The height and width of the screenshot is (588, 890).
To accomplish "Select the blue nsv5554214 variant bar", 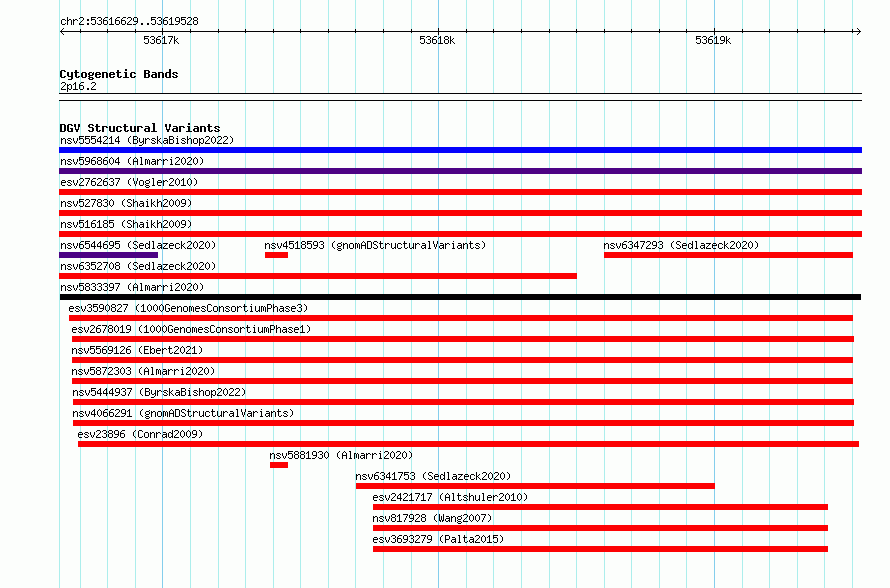I will 460,150.
